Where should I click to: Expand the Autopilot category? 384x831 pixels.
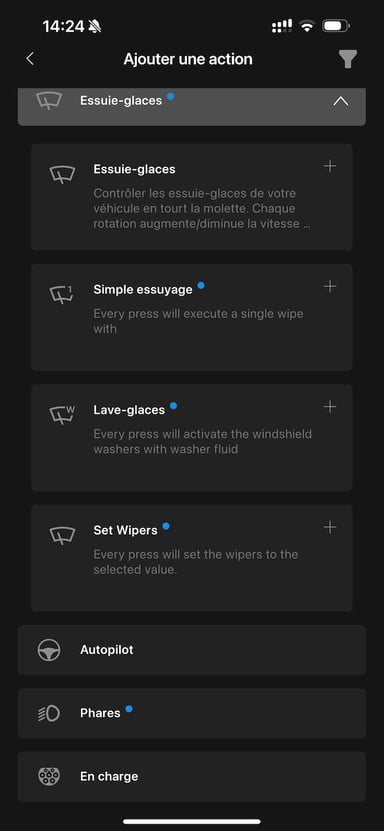pos(192,650)
